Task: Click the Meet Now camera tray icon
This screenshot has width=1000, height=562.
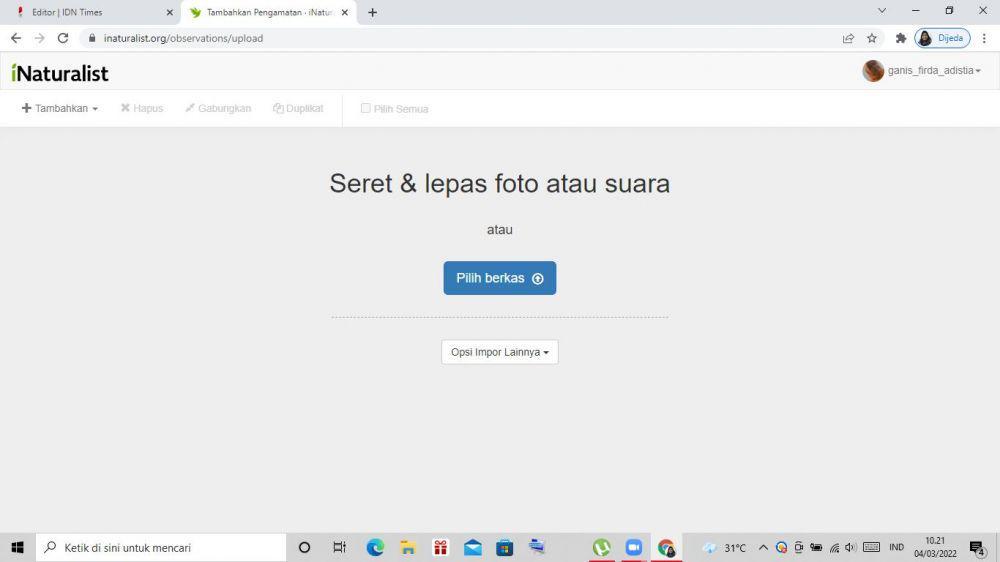Action: (798, 547)
